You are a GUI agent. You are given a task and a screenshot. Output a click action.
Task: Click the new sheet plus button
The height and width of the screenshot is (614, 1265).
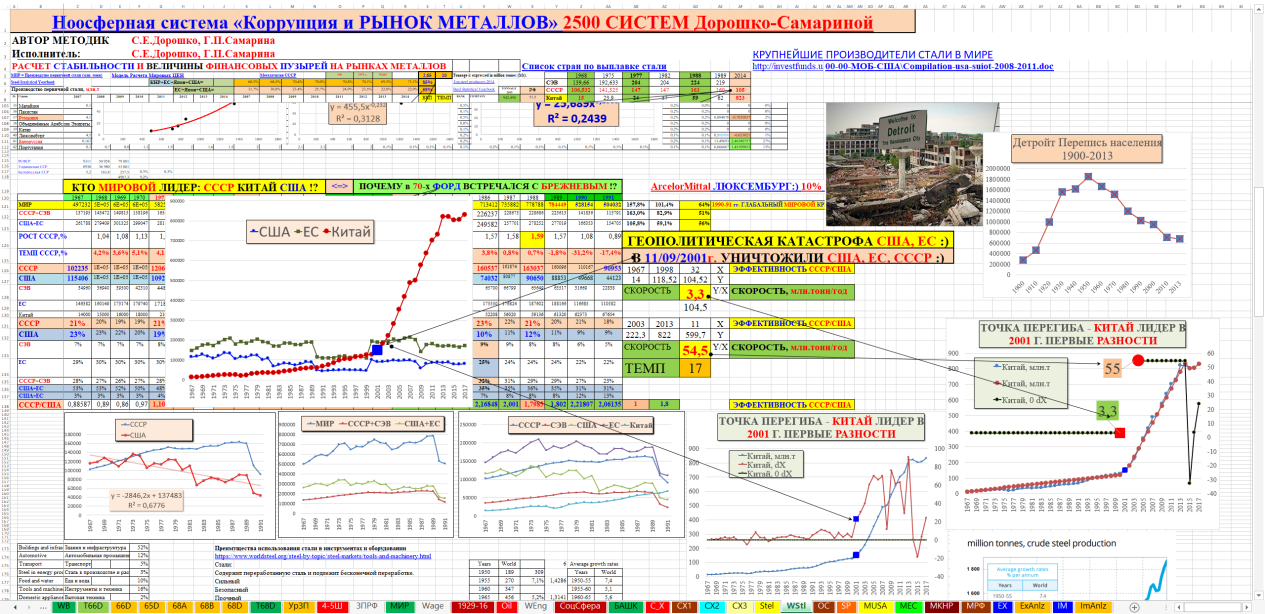click(1133, 607)
